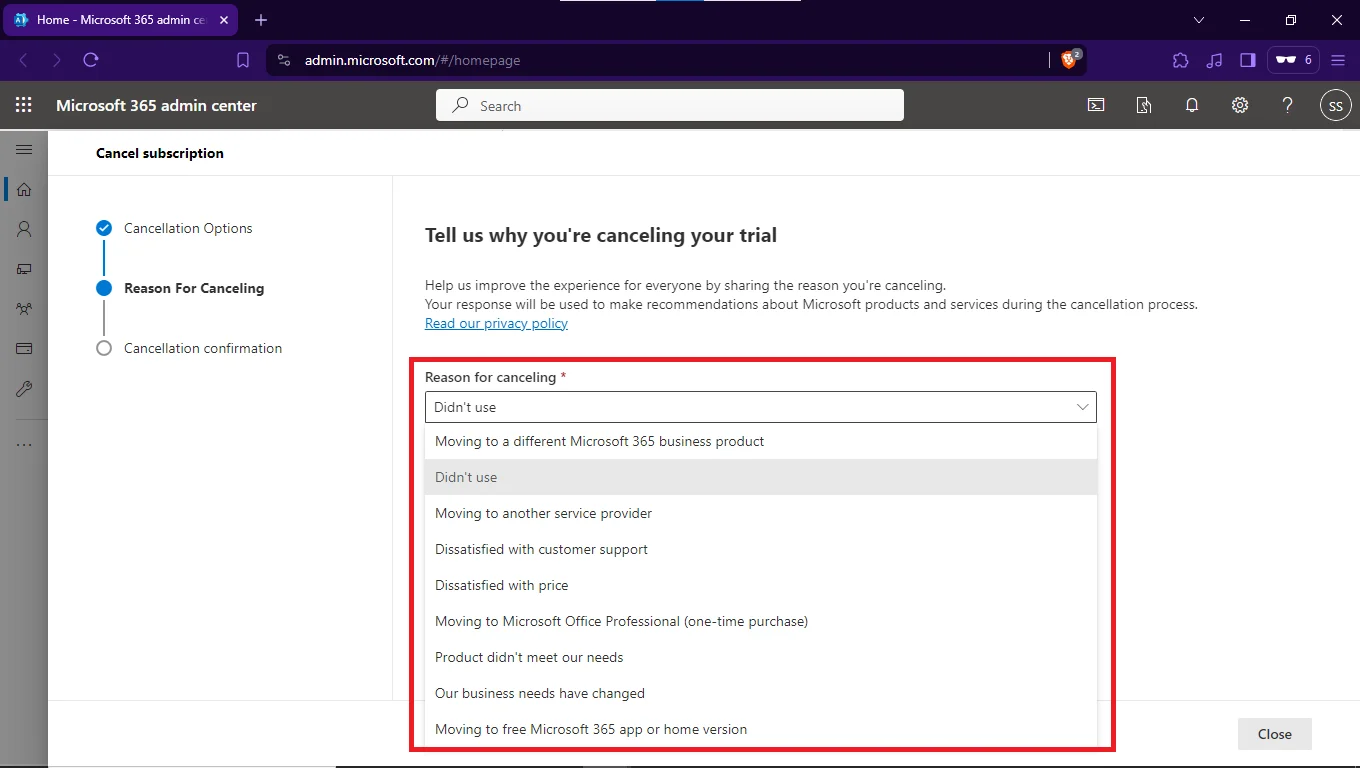Choose the Didn't use option in list
Image resolution: width=1360 pixels, height=768 pixels.
pyautogui.click(x=761, y=477)
